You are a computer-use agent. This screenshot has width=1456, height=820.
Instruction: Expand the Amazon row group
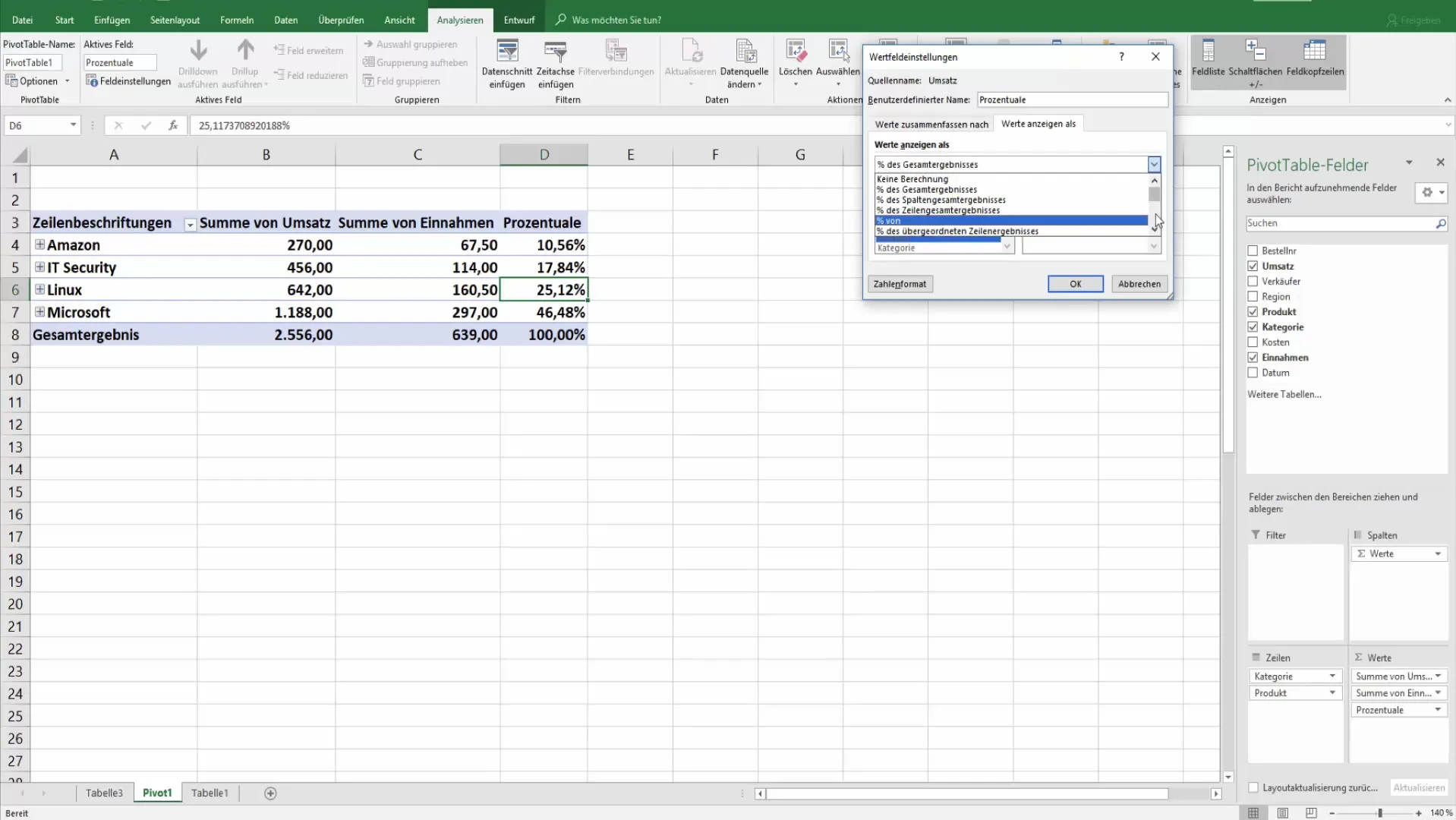[39, 244]
